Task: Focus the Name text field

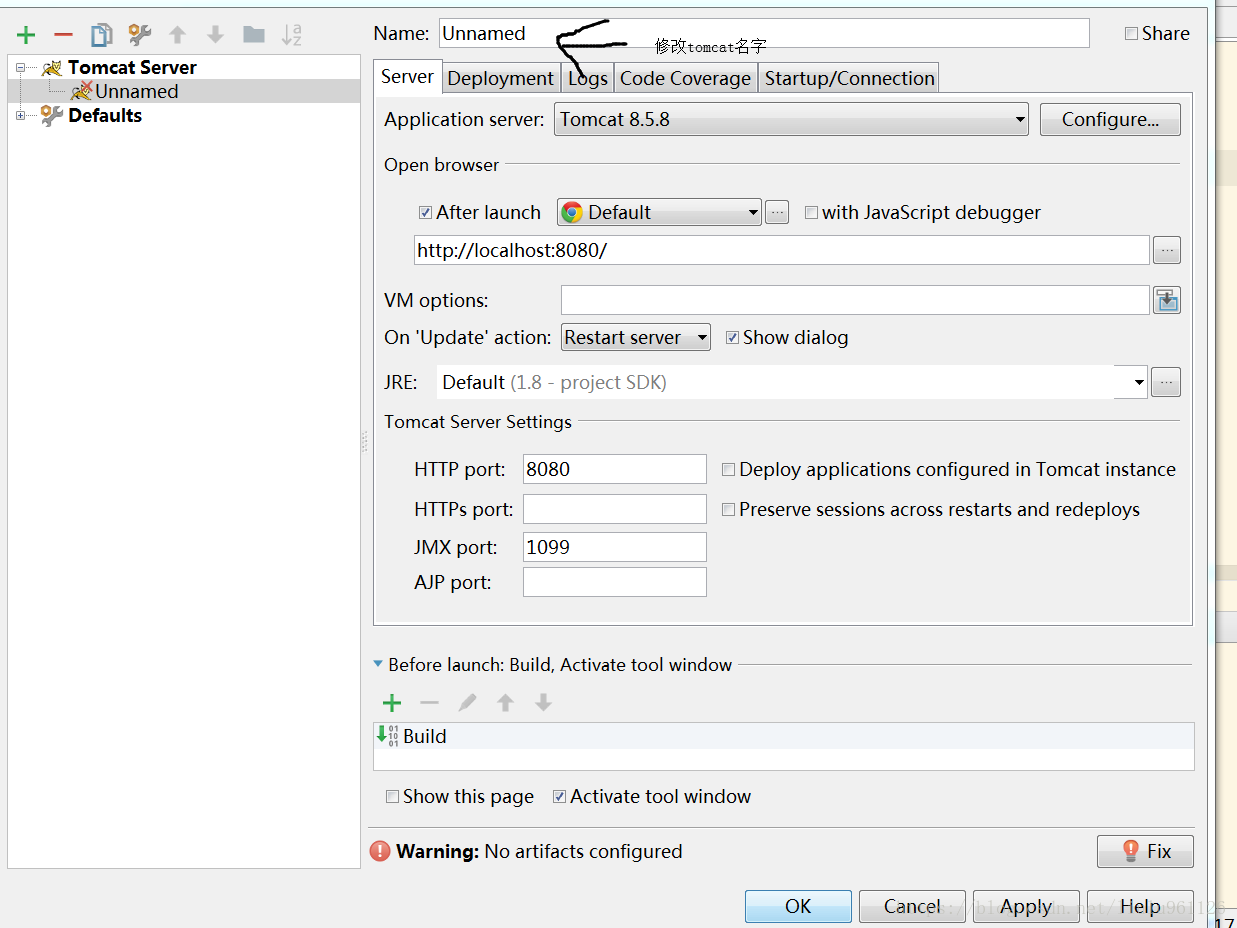Action: [x=765, y=33]
